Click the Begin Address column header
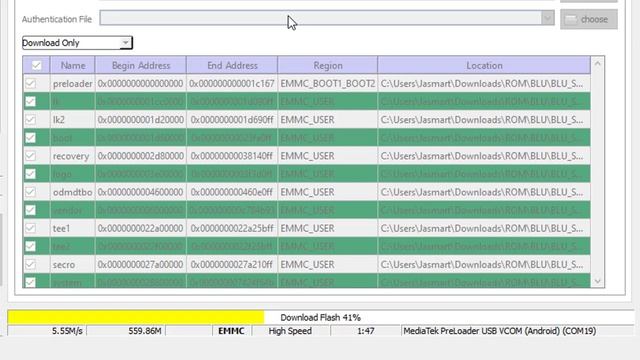 tap(141, 65)
